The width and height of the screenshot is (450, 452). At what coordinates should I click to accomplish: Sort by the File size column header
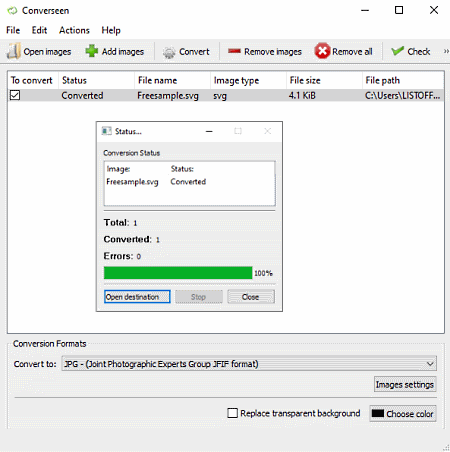pyautogui.click(x=324, y=80)
